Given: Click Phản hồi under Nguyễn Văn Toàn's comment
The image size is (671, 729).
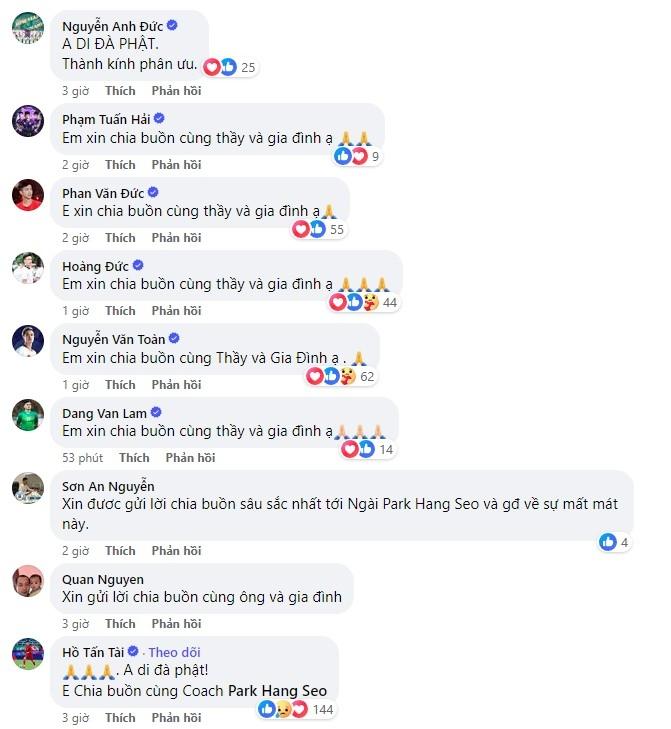Looking at the screenshot, I should click(177, 384).
